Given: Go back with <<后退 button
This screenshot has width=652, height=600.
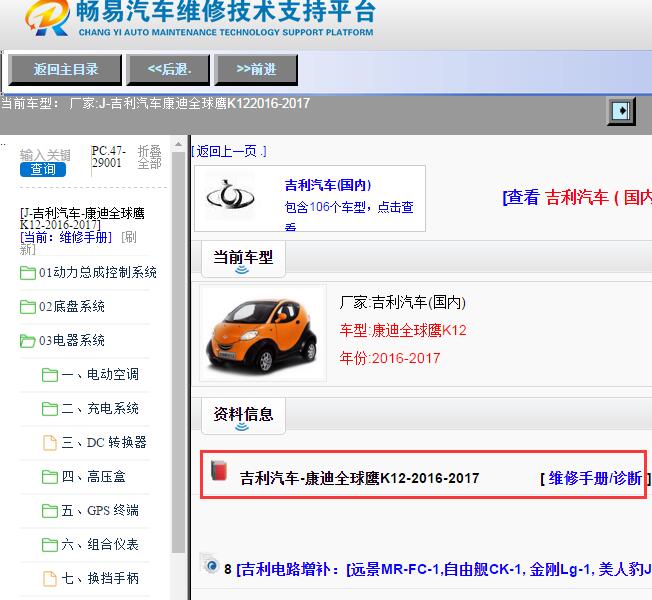Looking at the screenshot, I should pyautogui.click(x=168, y=69).
